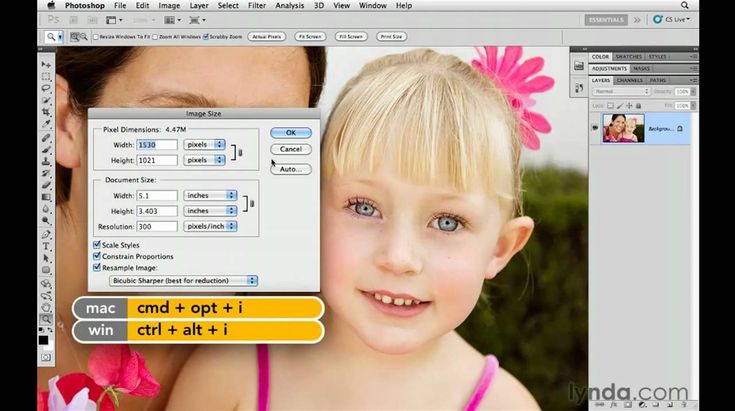Click the Resolution input field
The image size is (735, 411).
tap(157, 227)
